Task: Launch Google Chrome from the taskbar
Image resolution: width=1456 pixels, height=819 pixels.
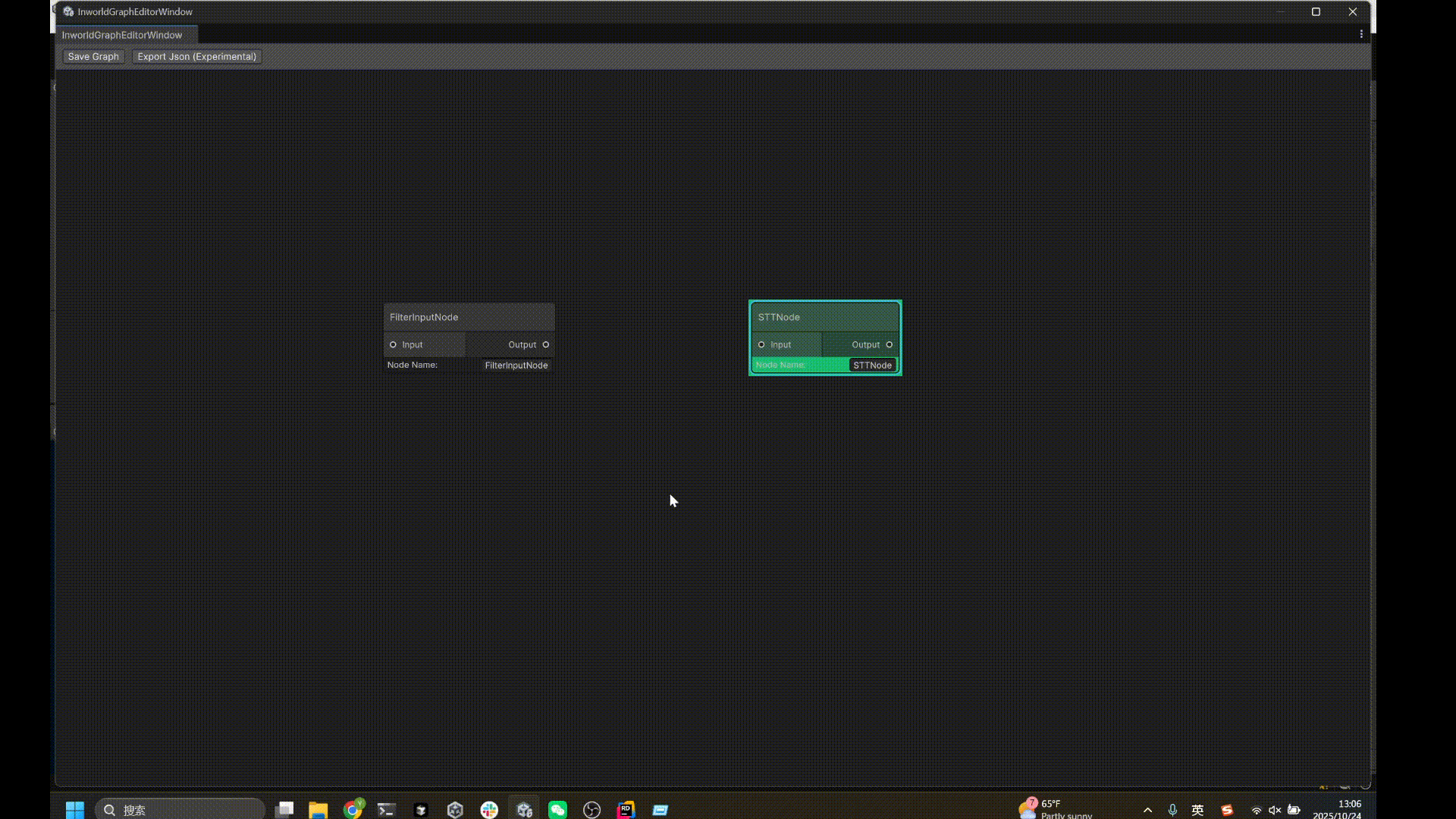Action: pos(352,809)
